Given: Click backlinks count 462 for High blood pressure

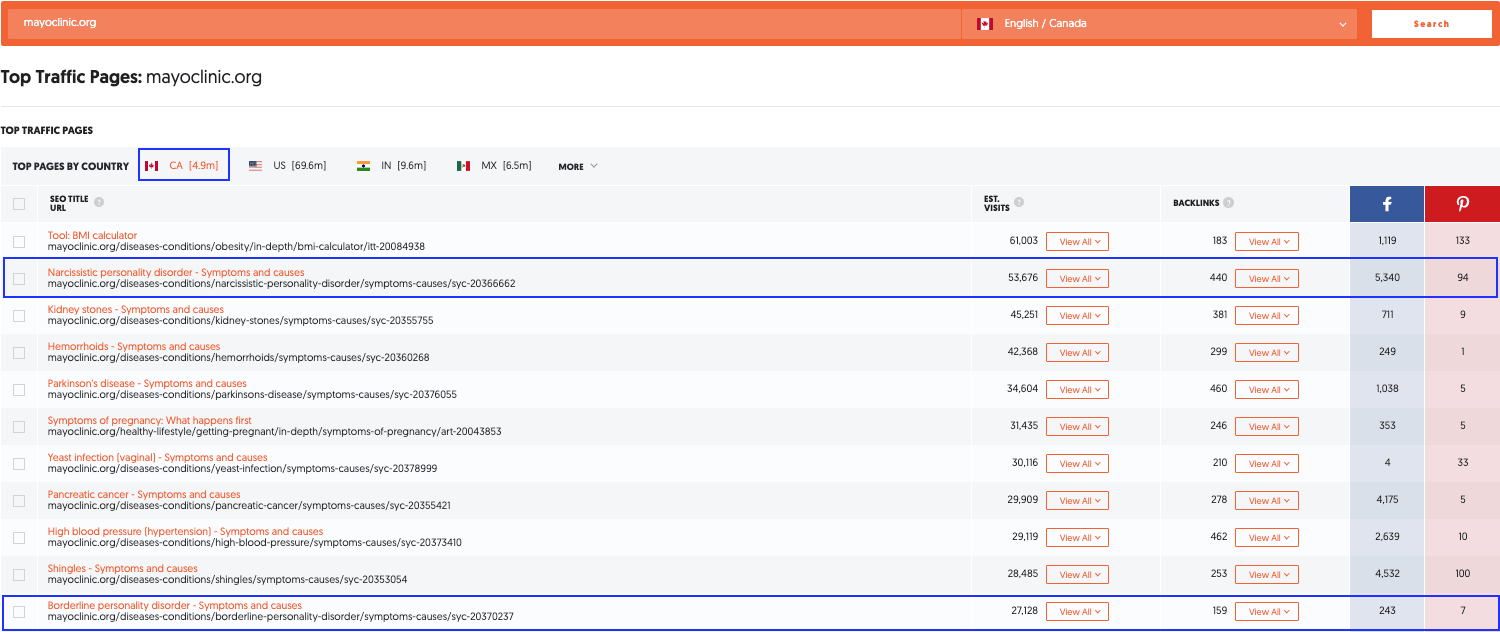Looking at the screenshot, I should (1218, 537).
